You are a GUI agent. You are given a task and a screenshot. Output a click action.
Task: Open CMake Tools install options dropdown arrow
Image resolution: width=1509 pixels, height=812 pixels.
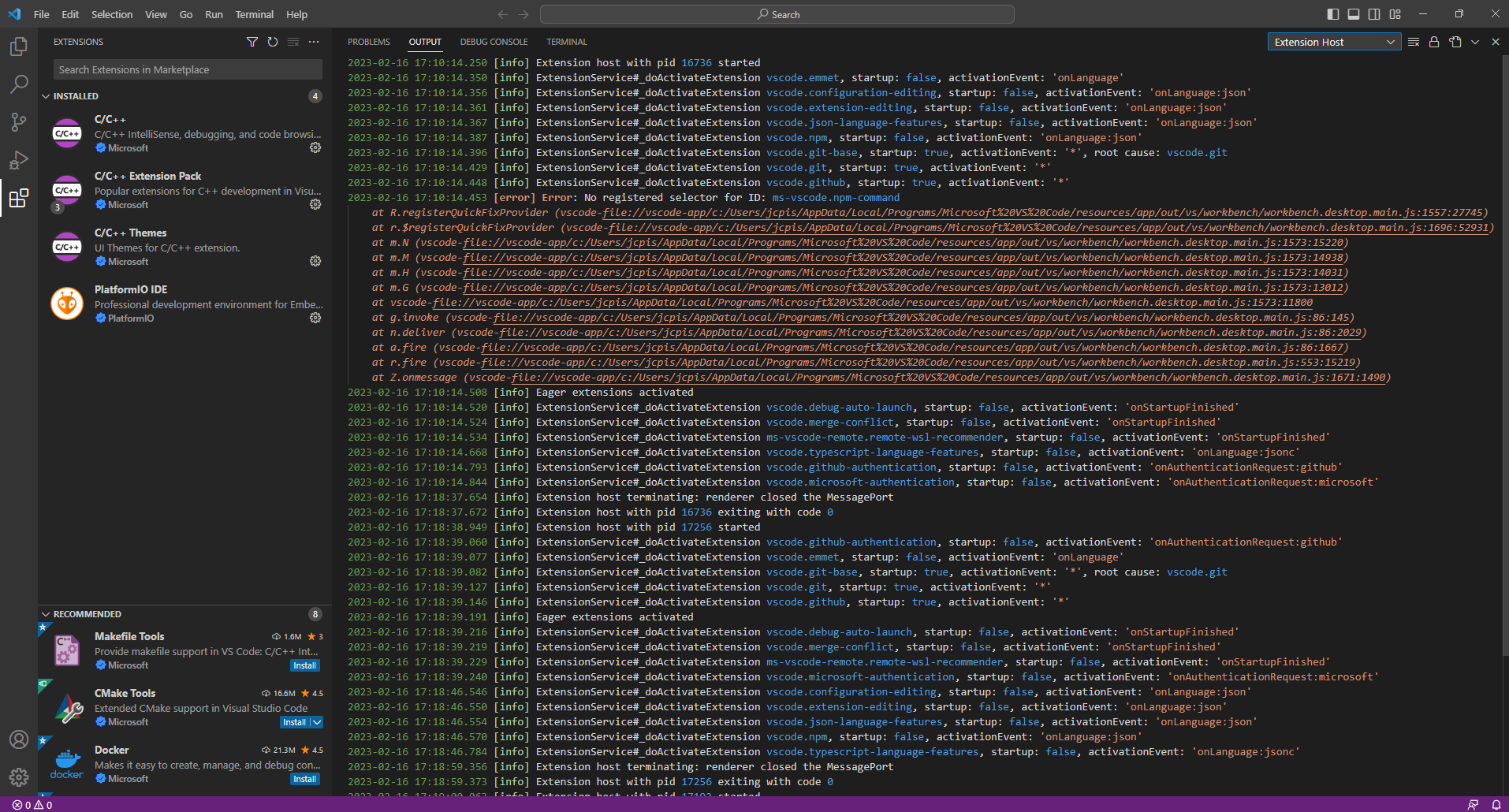(x=317, y=722)
